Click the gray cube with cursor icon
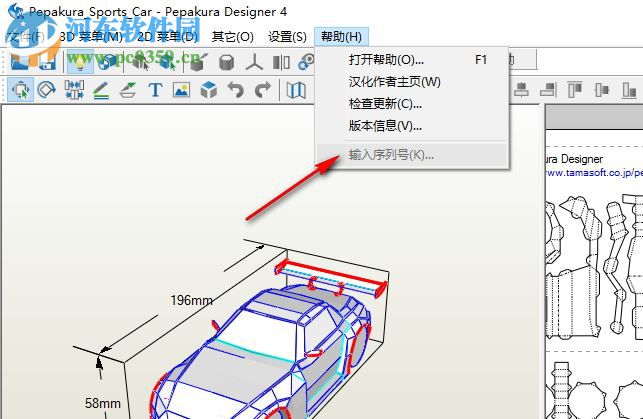This screenshot has width=643, height=419. point(141,62)
